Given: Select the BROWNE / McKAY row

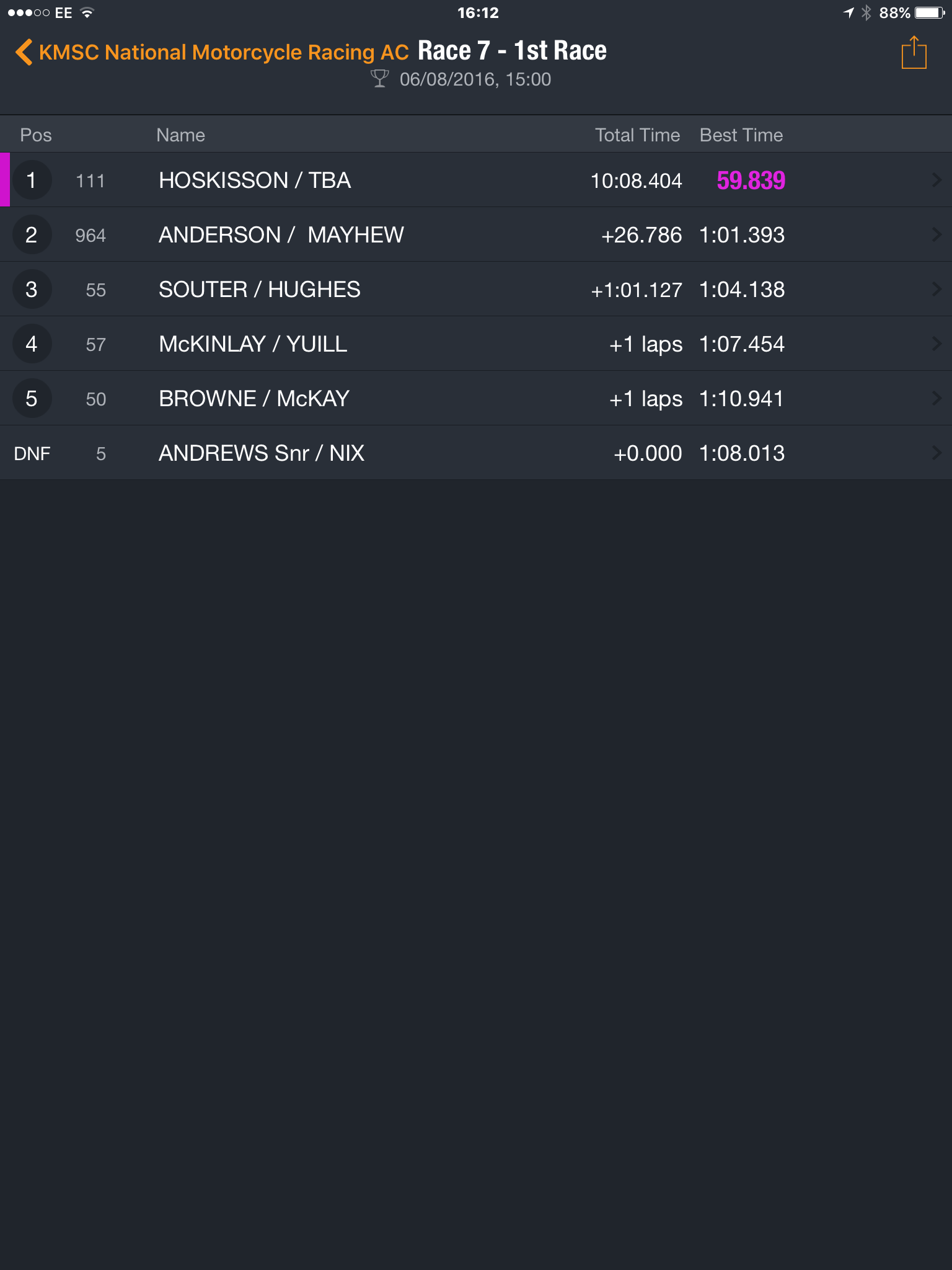Looking at the screenshot, I should click(x=476, y=398).
